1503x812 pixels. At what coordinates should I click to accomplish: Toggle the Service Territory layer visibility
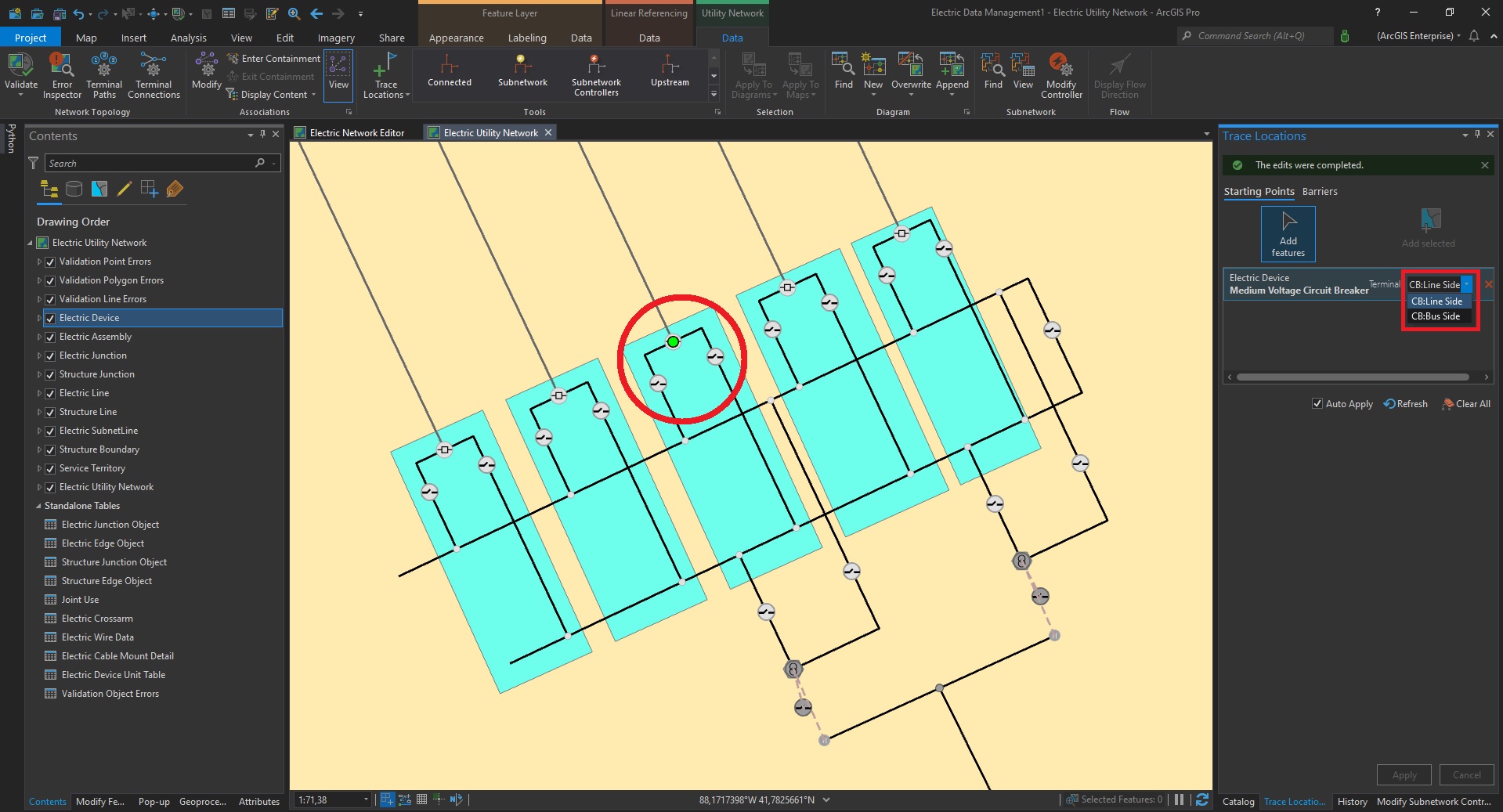tap(50, 468)
